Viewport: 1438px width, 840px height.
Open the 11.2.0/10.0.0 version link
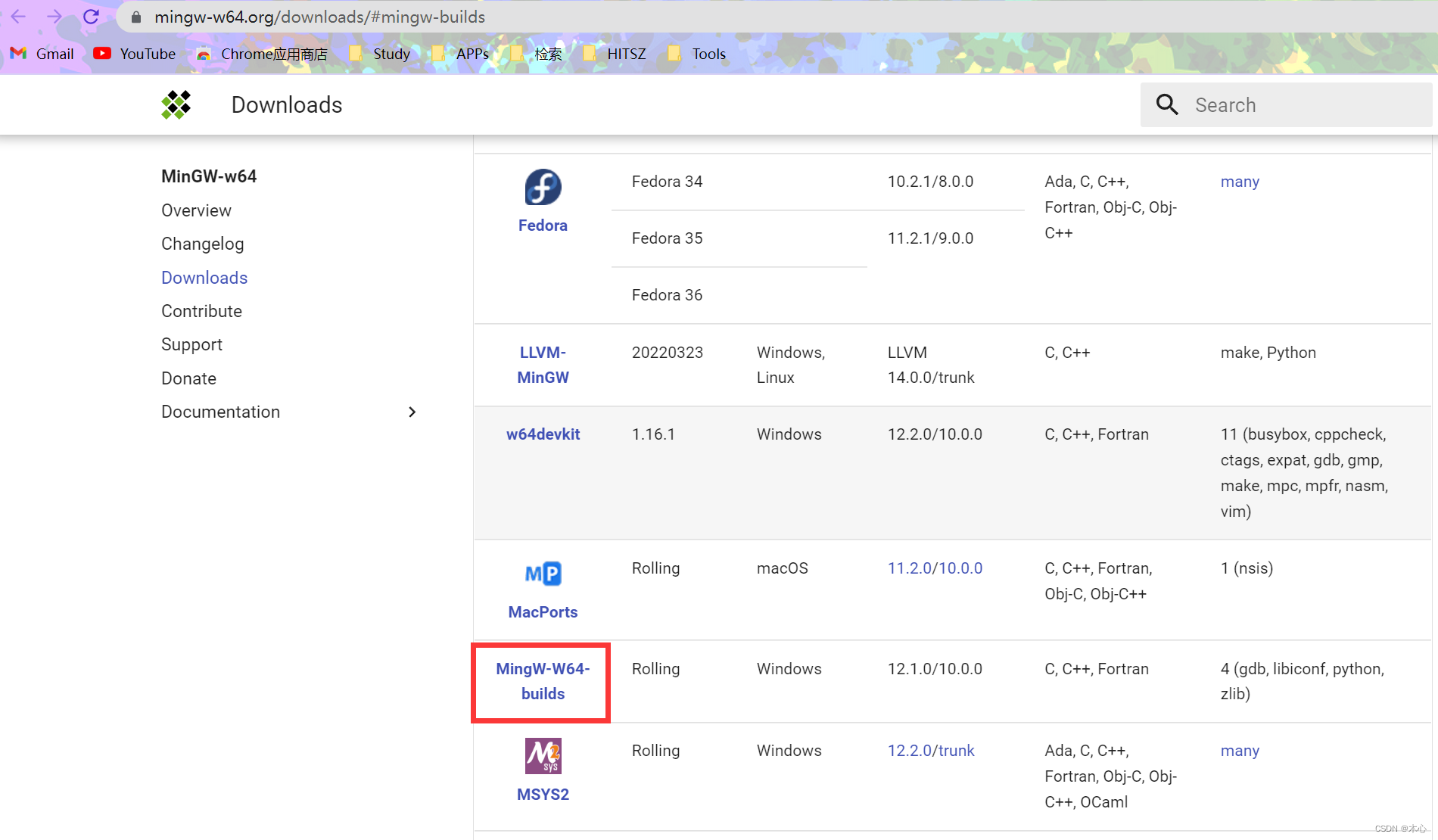point(935,568)
